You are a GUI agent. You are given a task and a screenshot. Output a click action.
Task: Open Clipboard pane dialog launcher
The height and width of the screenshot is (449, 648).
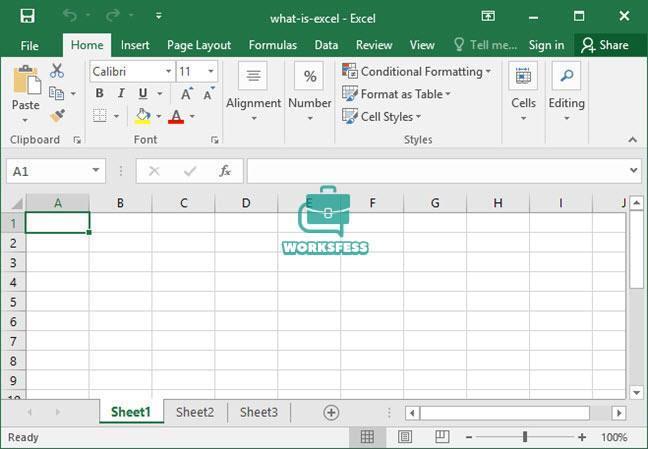point(77,140)
